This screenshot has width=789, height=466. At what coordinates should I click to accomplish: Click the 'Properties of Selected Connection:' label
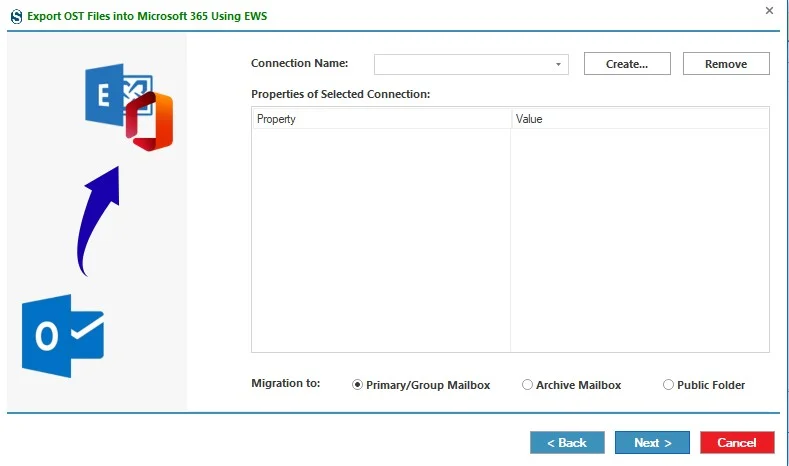pos(341,94)
